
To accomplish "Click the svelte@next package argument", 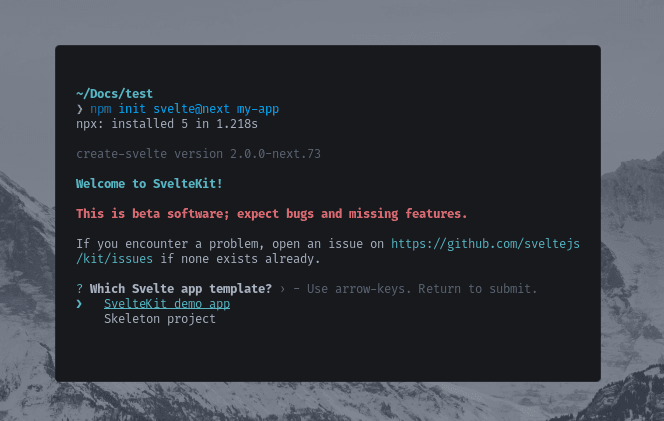I will pyautogui.click(x=192, y=108).
